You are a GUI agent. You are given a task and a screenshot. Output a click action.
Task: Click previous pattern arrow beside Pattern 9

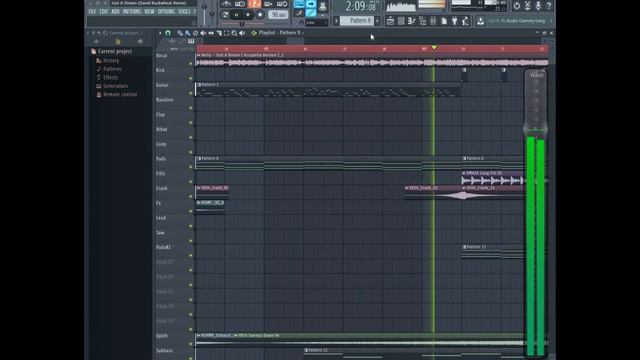pyautogui.click(x=336, y=20)
